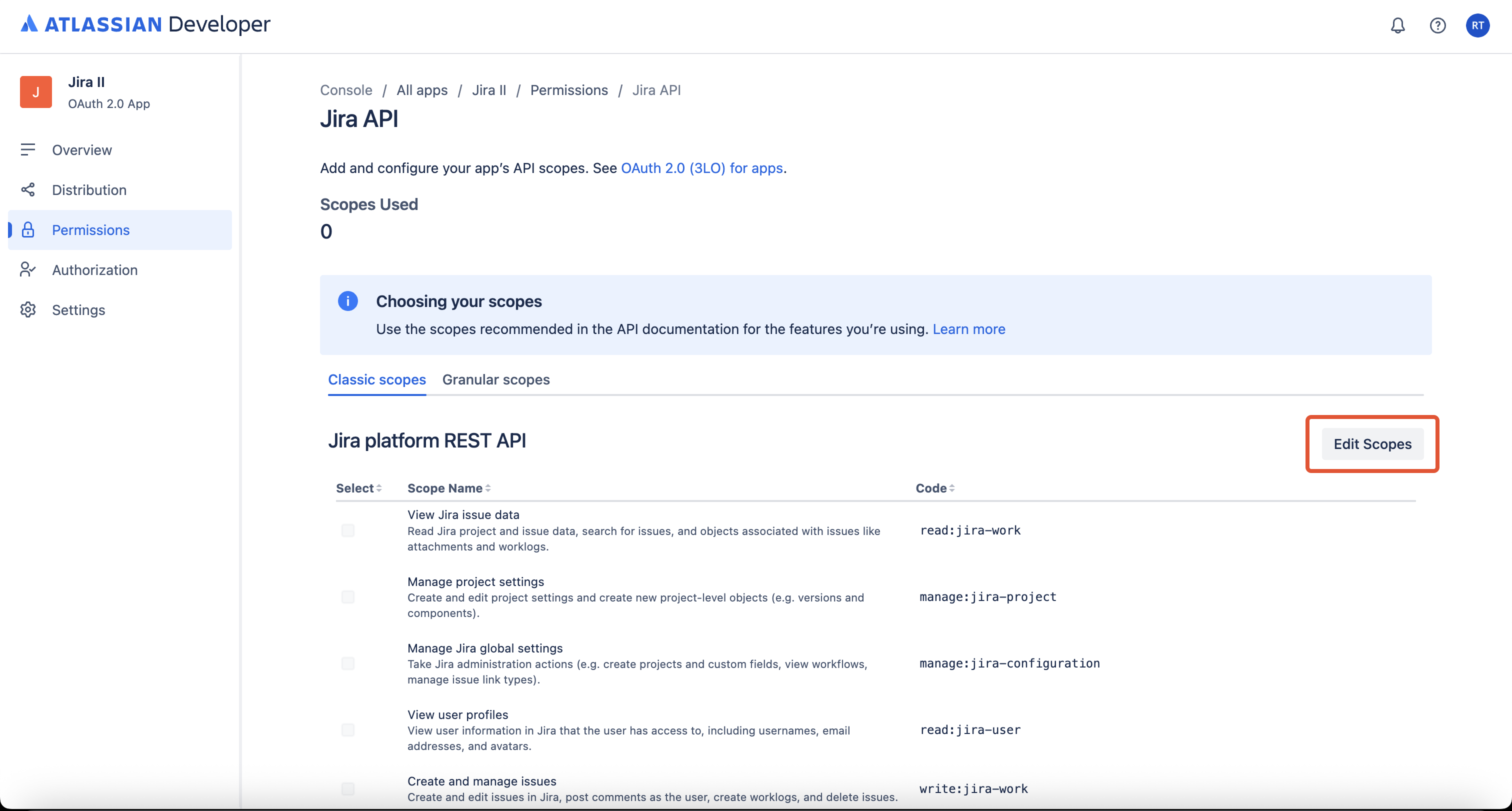The image size is (1512, 811).
Task: Open the OAuth 2.0 (3LO) for apps link
Action: point(701,168)
